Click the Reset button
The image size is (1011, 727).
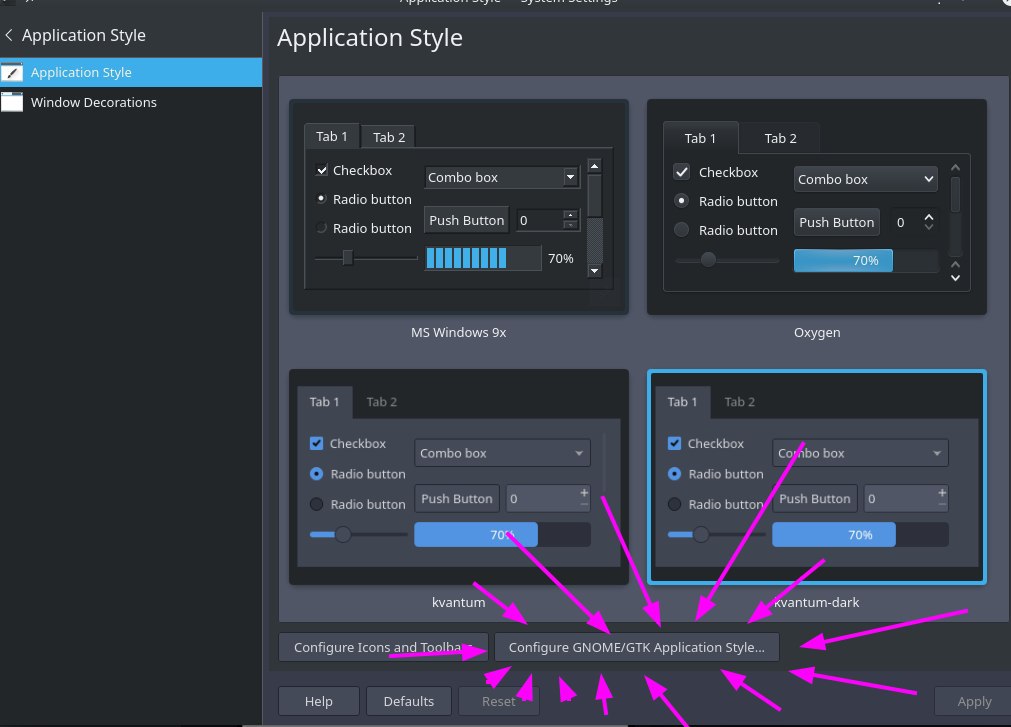click(x=498, y=701)
